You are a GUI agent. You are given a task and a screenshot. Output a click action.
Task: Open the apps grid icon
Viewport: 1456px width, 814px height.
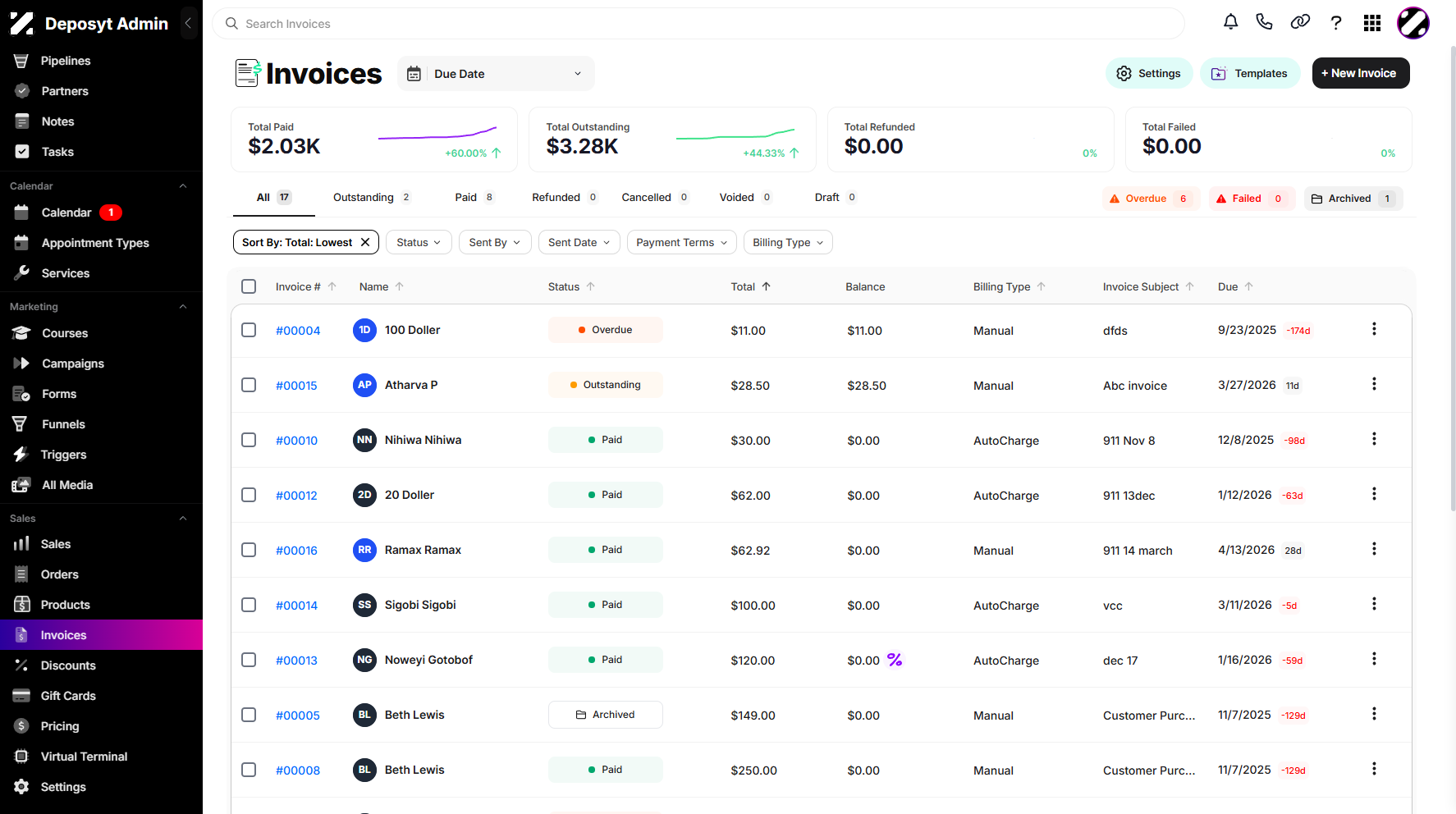tap(1372, 23)
